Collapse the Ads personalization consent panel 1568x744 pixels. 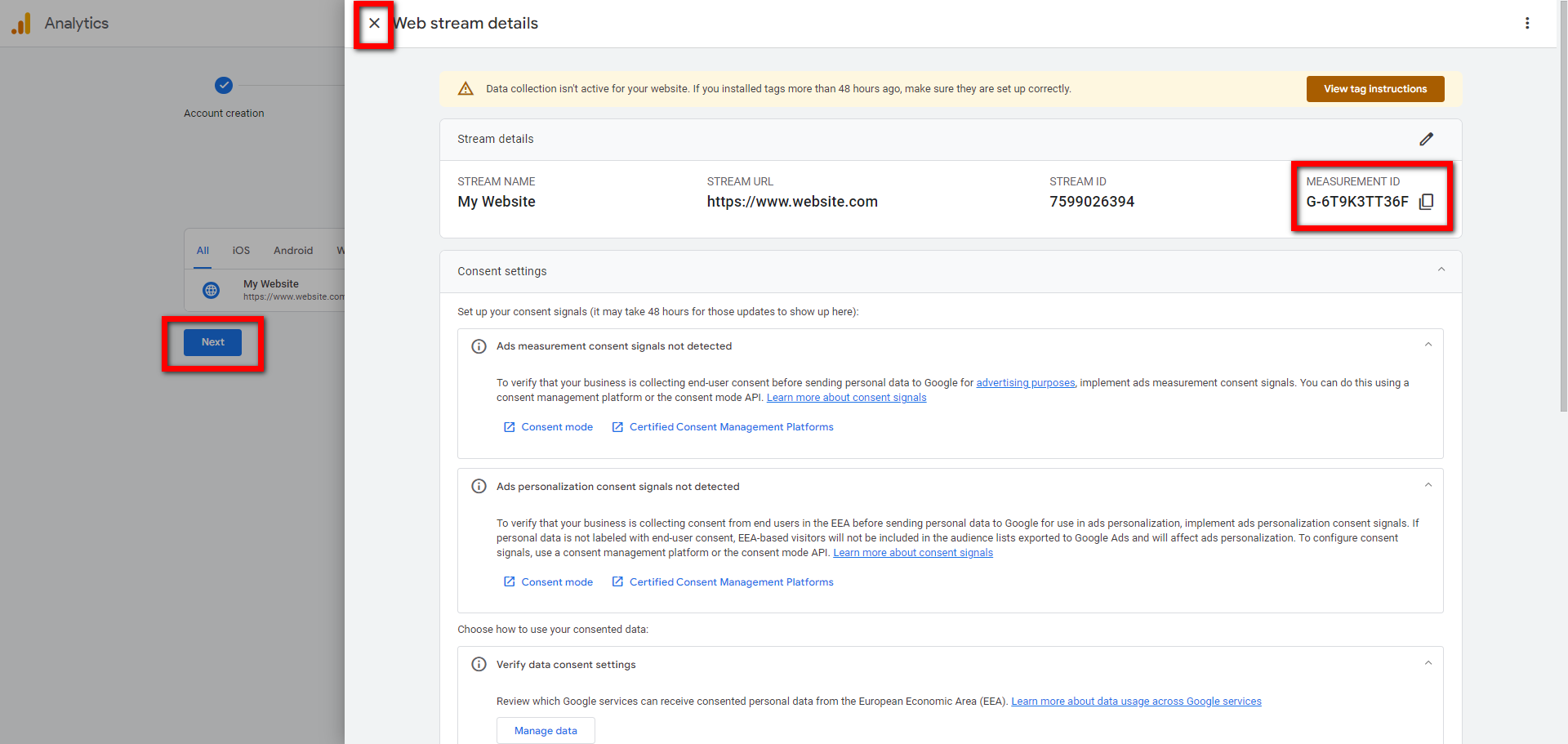1428,484
